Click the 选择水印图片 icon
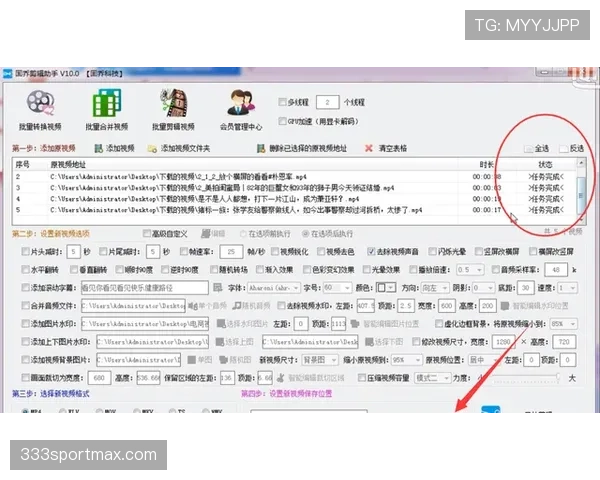 click(220, 323)
